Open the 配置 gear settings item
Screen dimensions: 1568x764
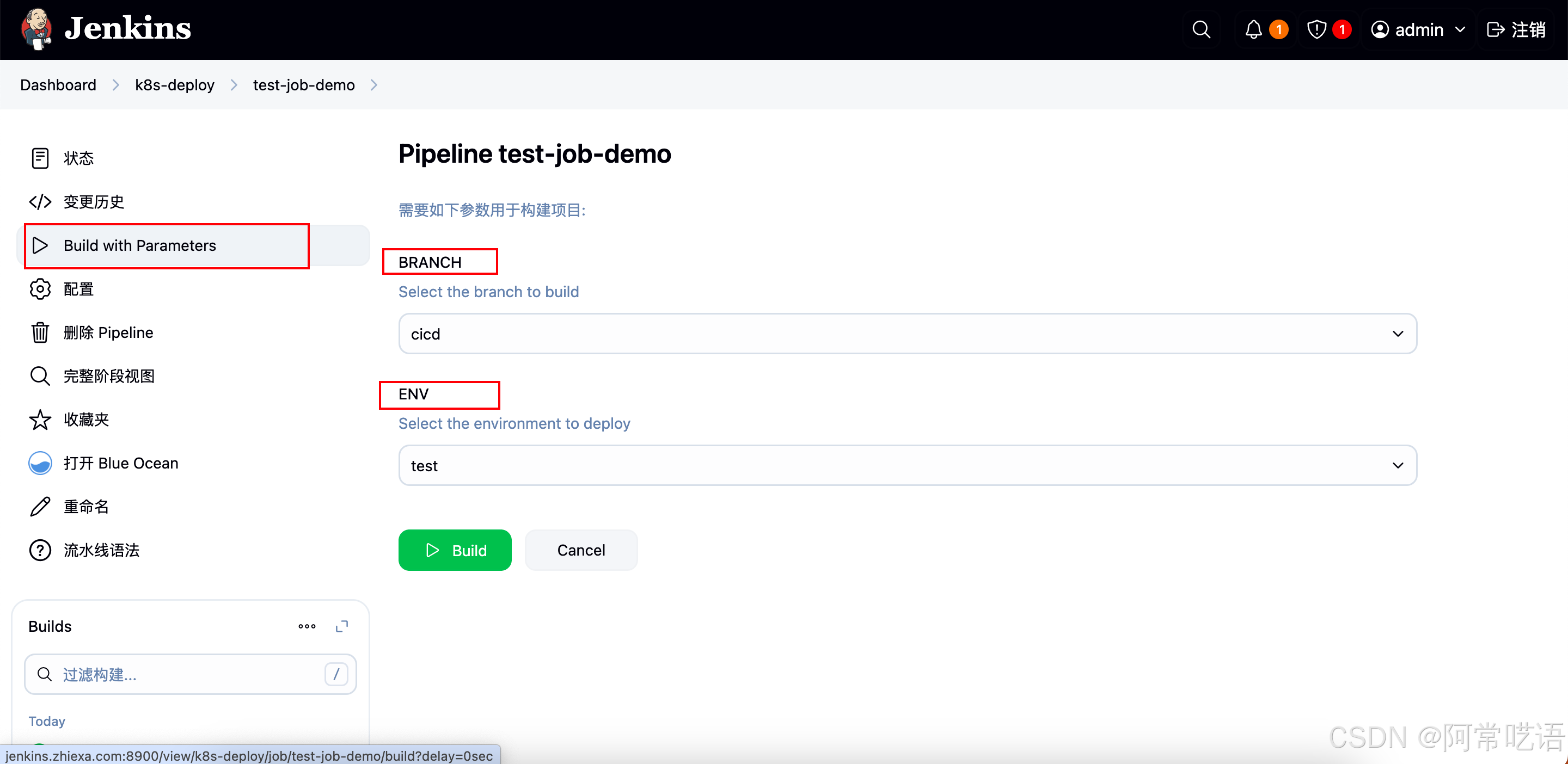click(x=78, y=289)
